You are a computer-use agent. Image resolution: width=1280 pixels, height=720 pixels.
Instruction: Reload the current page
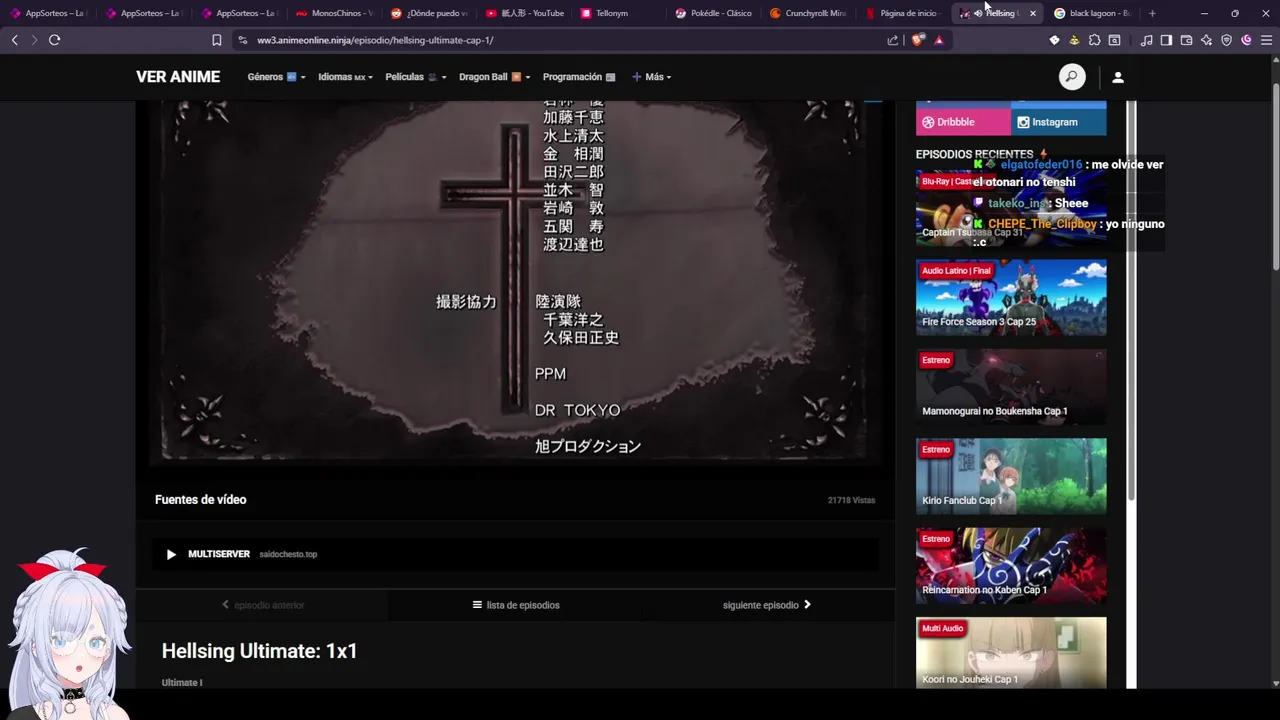[54, 40]
